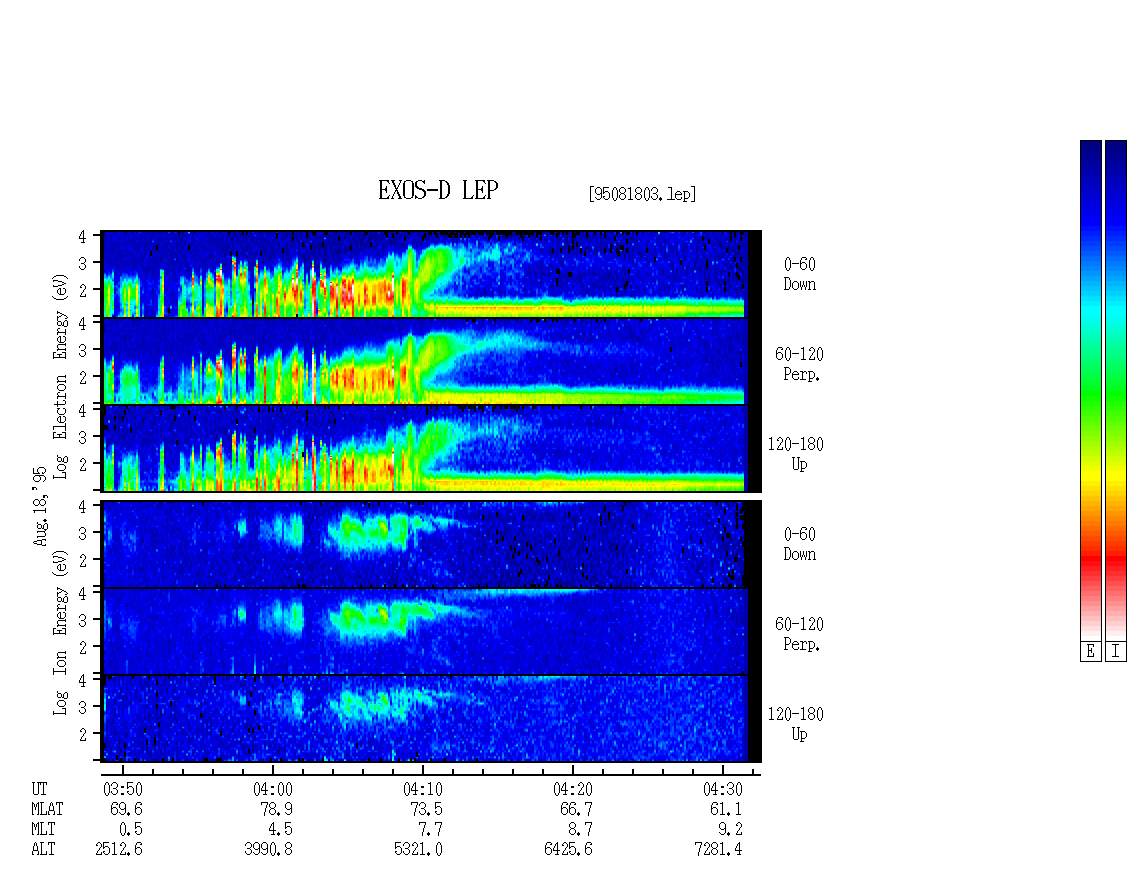
Task: Click the MLT value 4.5
Action: coord(280,830)
